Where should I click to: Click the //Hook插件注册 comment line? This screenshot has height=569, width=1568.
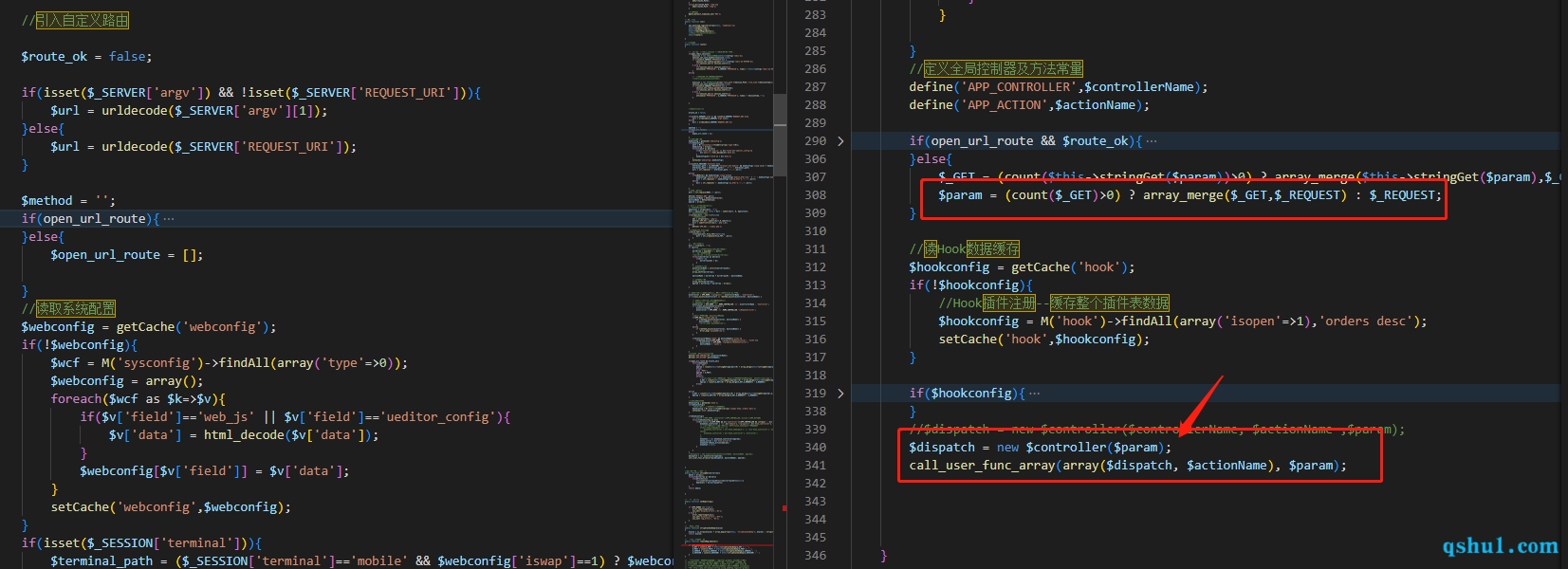tap(1054, 303)
